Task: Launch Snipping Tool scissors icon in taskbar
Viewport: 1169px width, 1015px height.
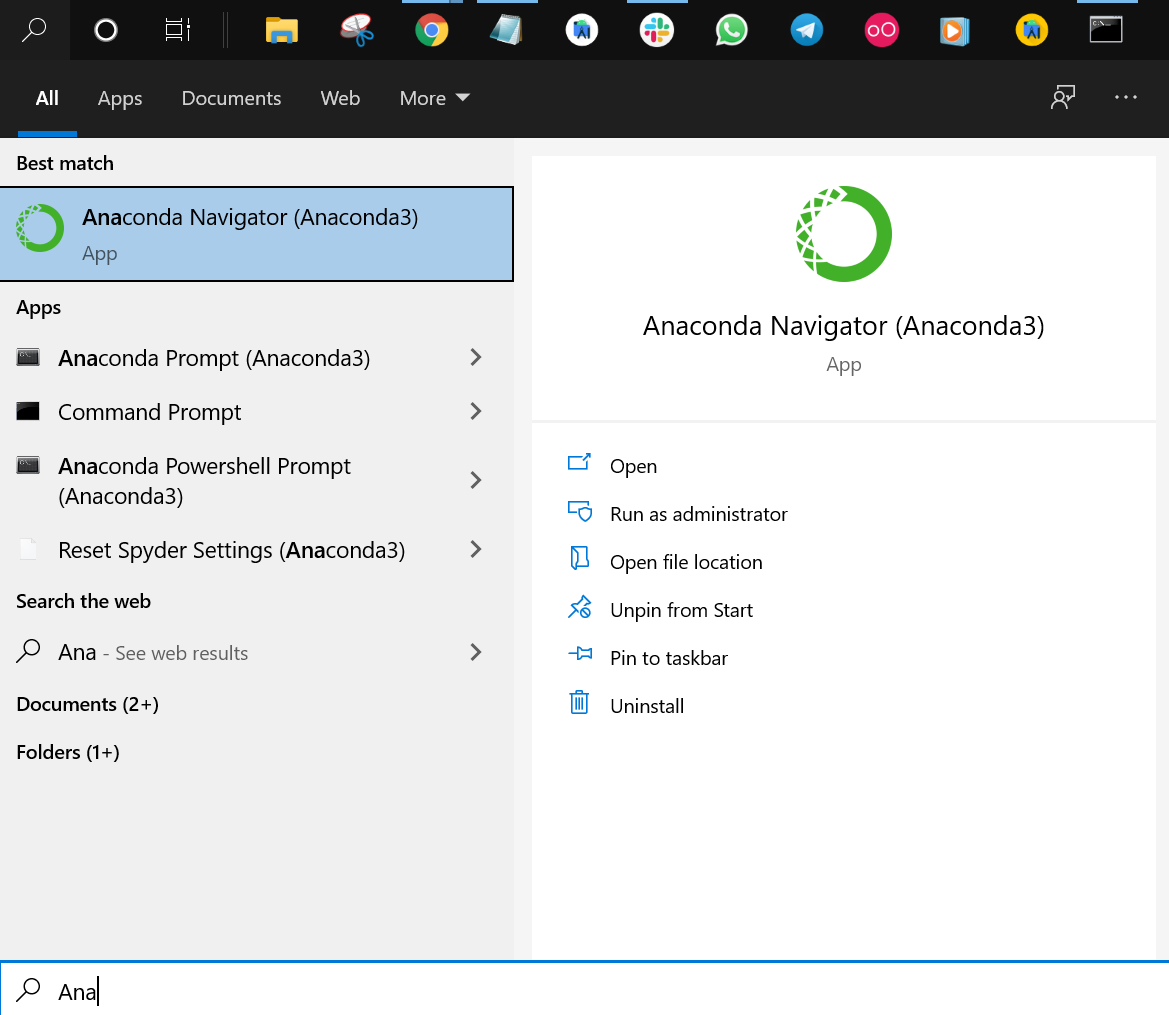Action: (357, 31)
